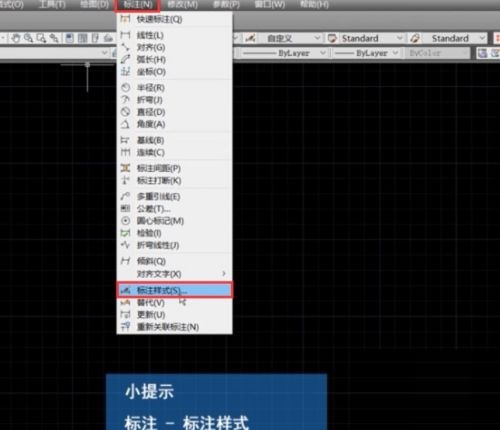Open the 标注(N) menu in menu bar

pos(137,5)
